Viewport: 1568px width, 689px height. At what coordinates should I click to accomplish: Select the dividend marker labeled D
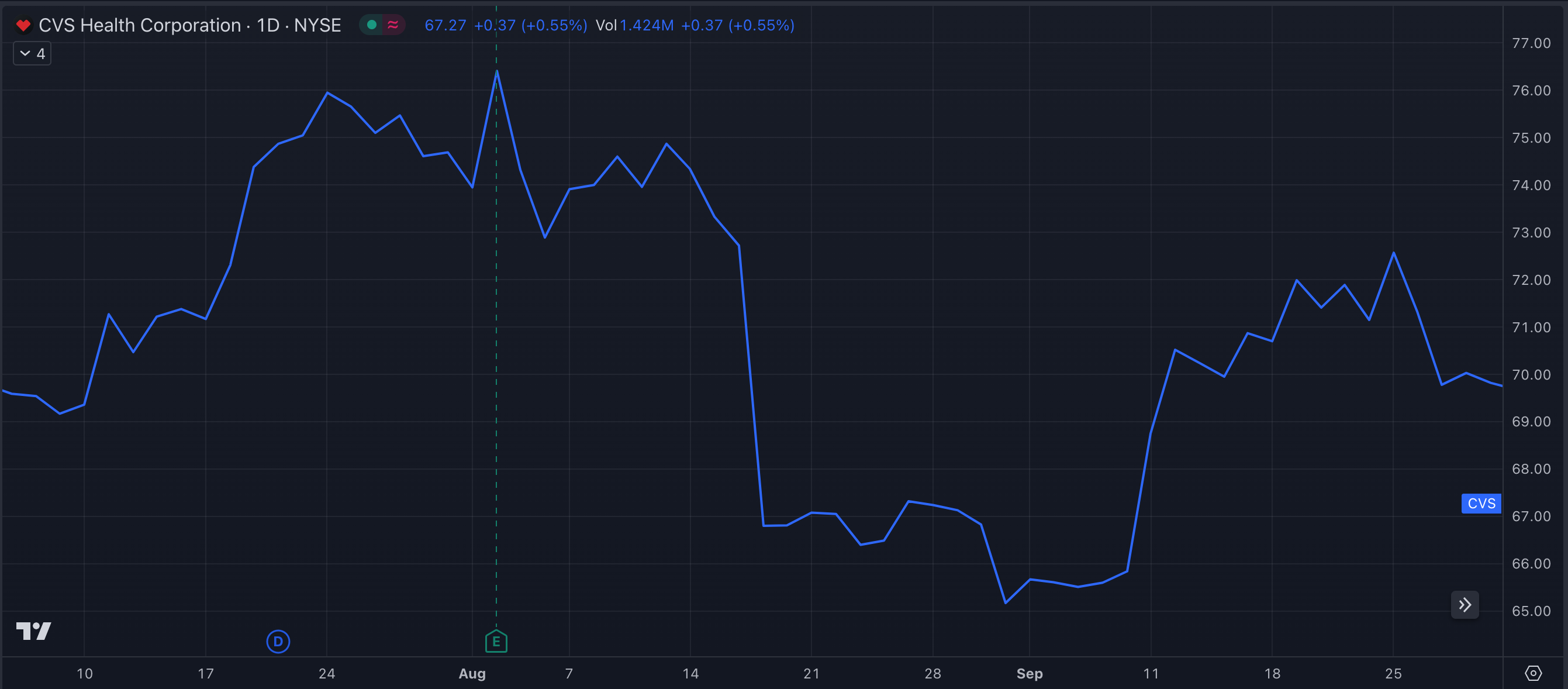click(x=278, y=642)
